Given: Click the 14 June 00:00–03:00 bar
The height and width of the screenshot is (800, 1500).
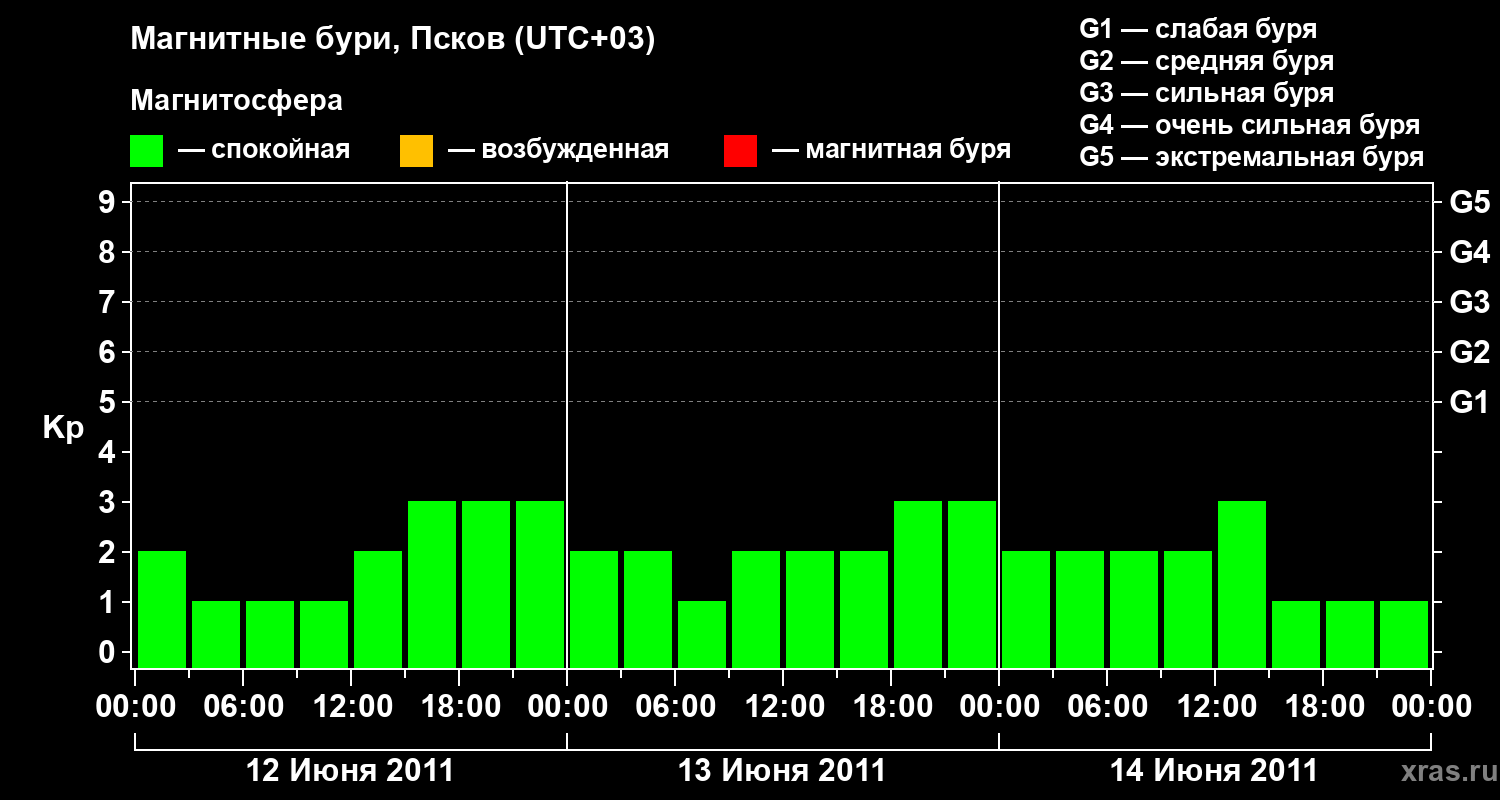Looking at the screenshot, I should [1026, 609].
